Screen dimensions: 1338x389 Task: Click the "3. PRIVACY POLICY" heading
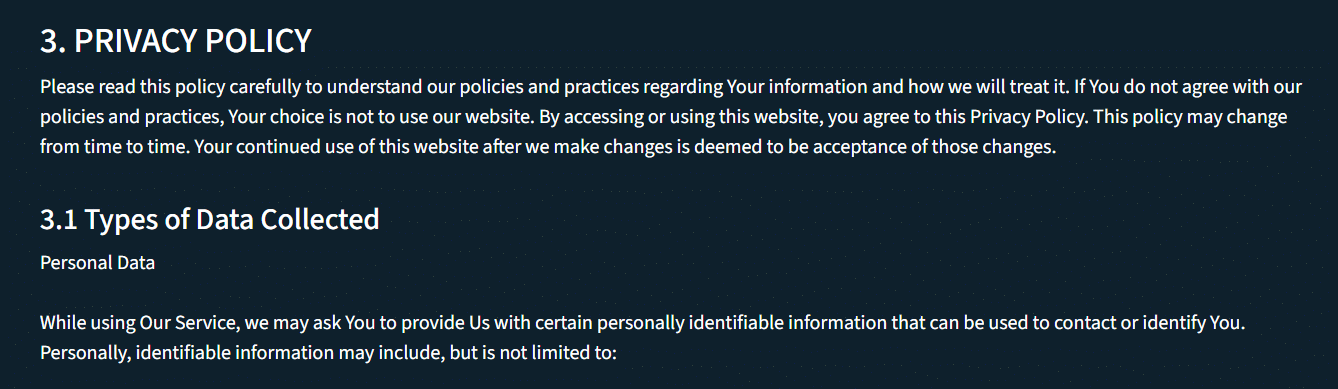click(176, 41)
